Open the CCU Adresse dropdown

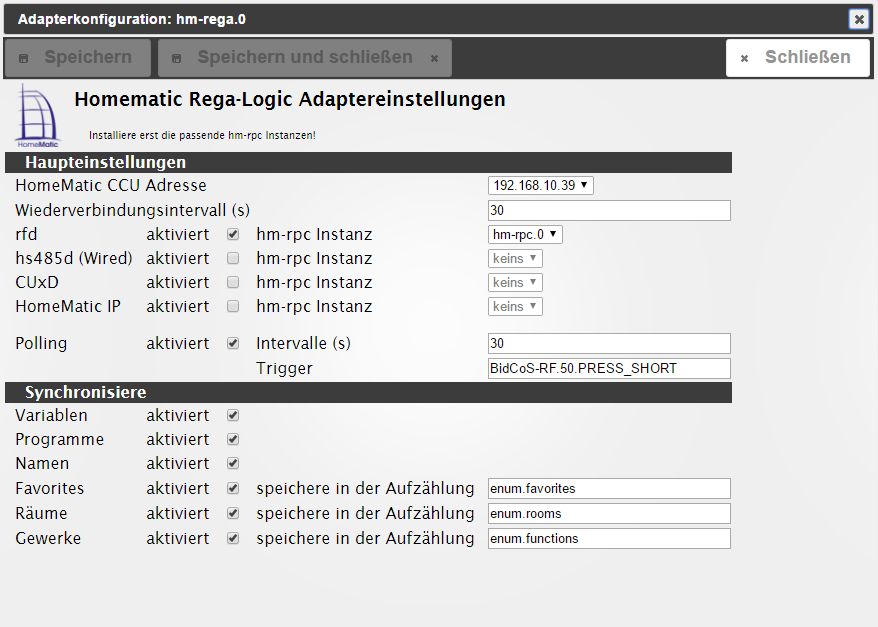541,185
